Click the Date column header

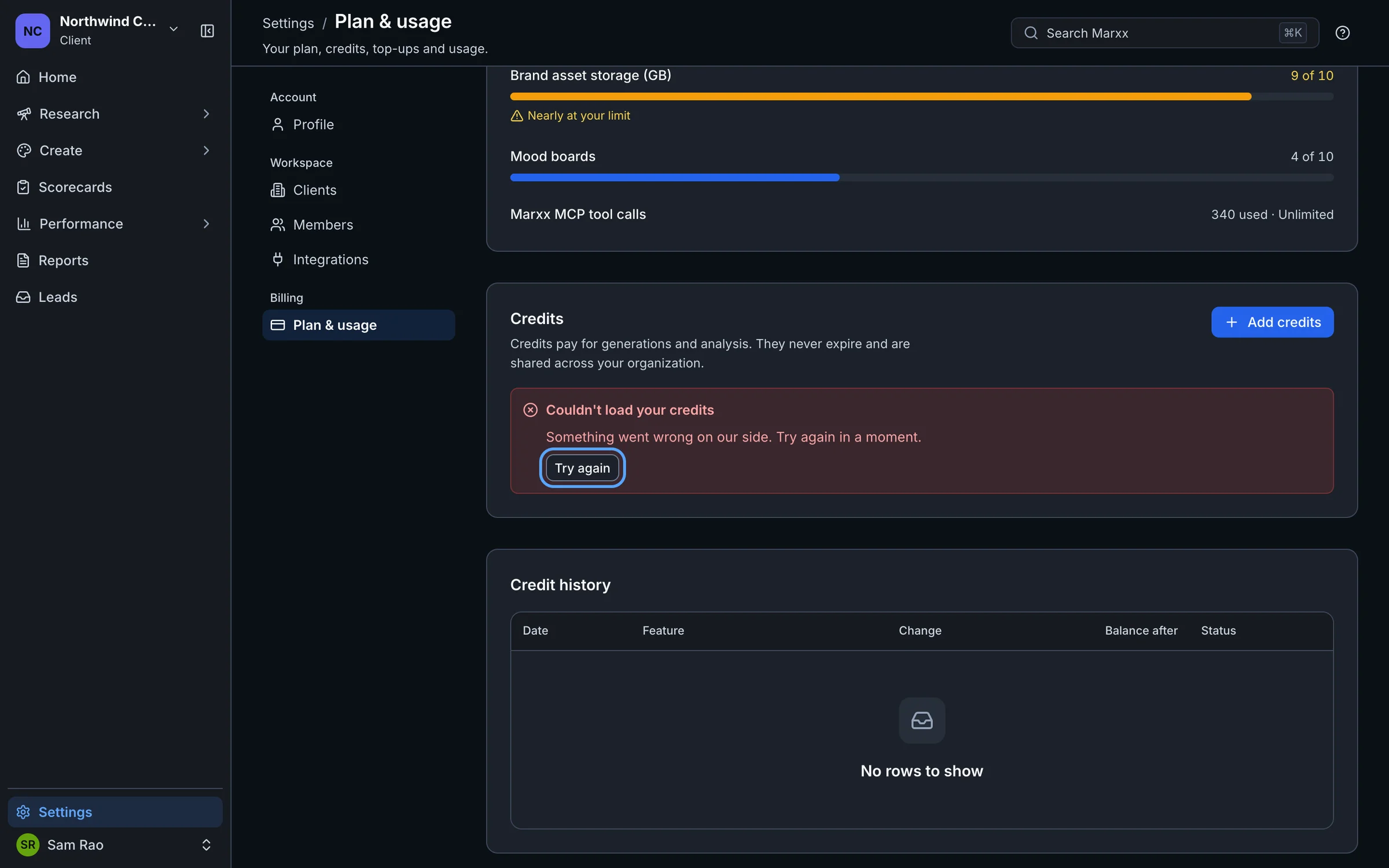pyautogui.click(x=535, y=631)
